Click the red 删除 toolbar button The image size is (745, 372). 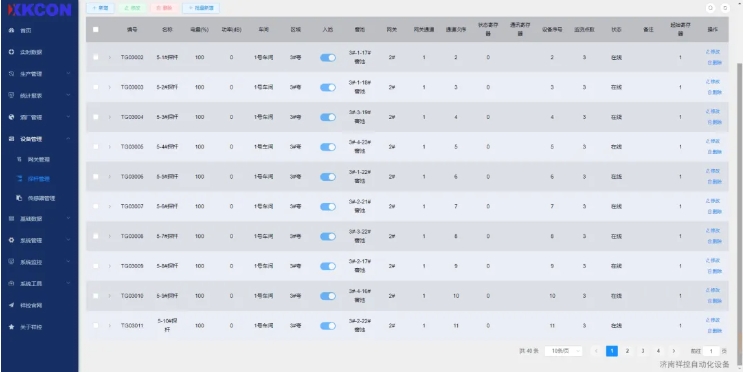click(x=164, y=8)
